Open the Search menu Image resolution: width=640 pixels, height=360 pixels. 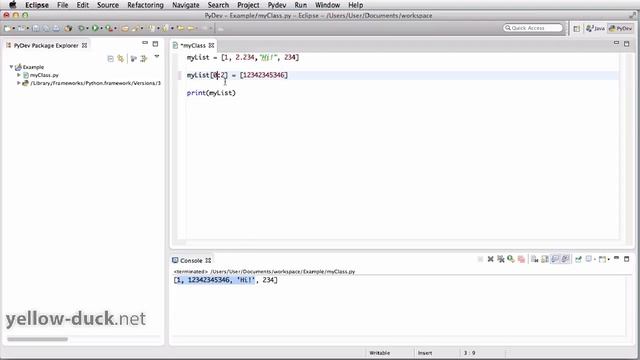tap(218, 5)
